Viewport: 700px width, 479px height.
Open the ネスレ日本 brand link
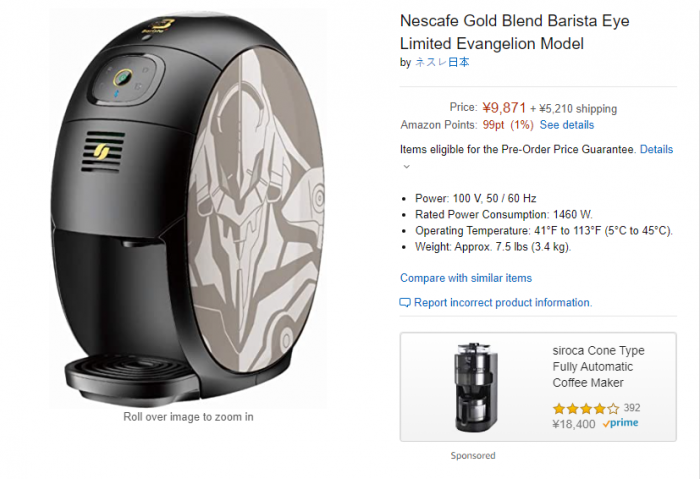442,62
